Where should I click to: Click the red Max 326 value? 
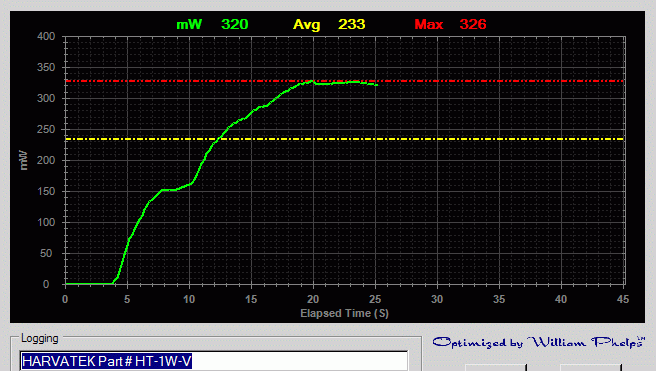click(473, 24)
